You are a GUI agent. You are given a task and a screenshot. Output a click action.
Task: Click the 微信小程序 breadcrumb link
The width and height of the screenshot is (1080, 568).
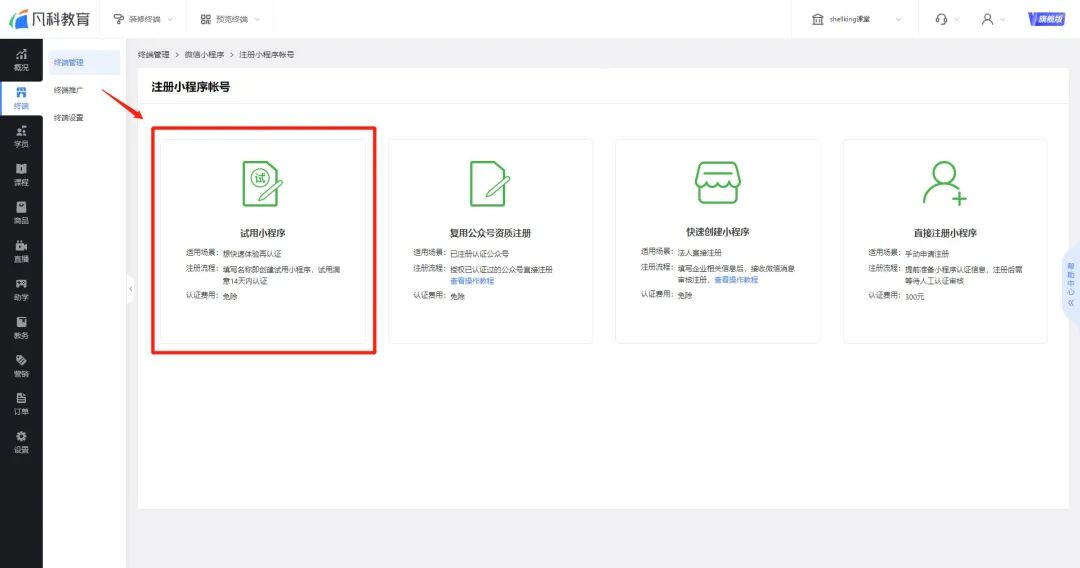[204, 54]
